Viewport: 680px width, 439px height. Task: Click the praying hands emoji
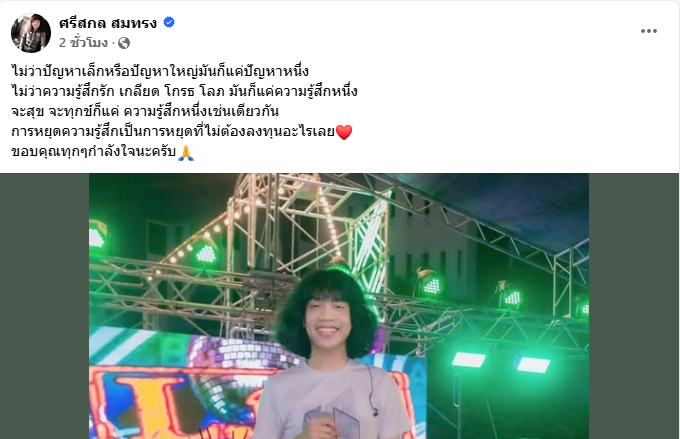[x=186, y=153]
